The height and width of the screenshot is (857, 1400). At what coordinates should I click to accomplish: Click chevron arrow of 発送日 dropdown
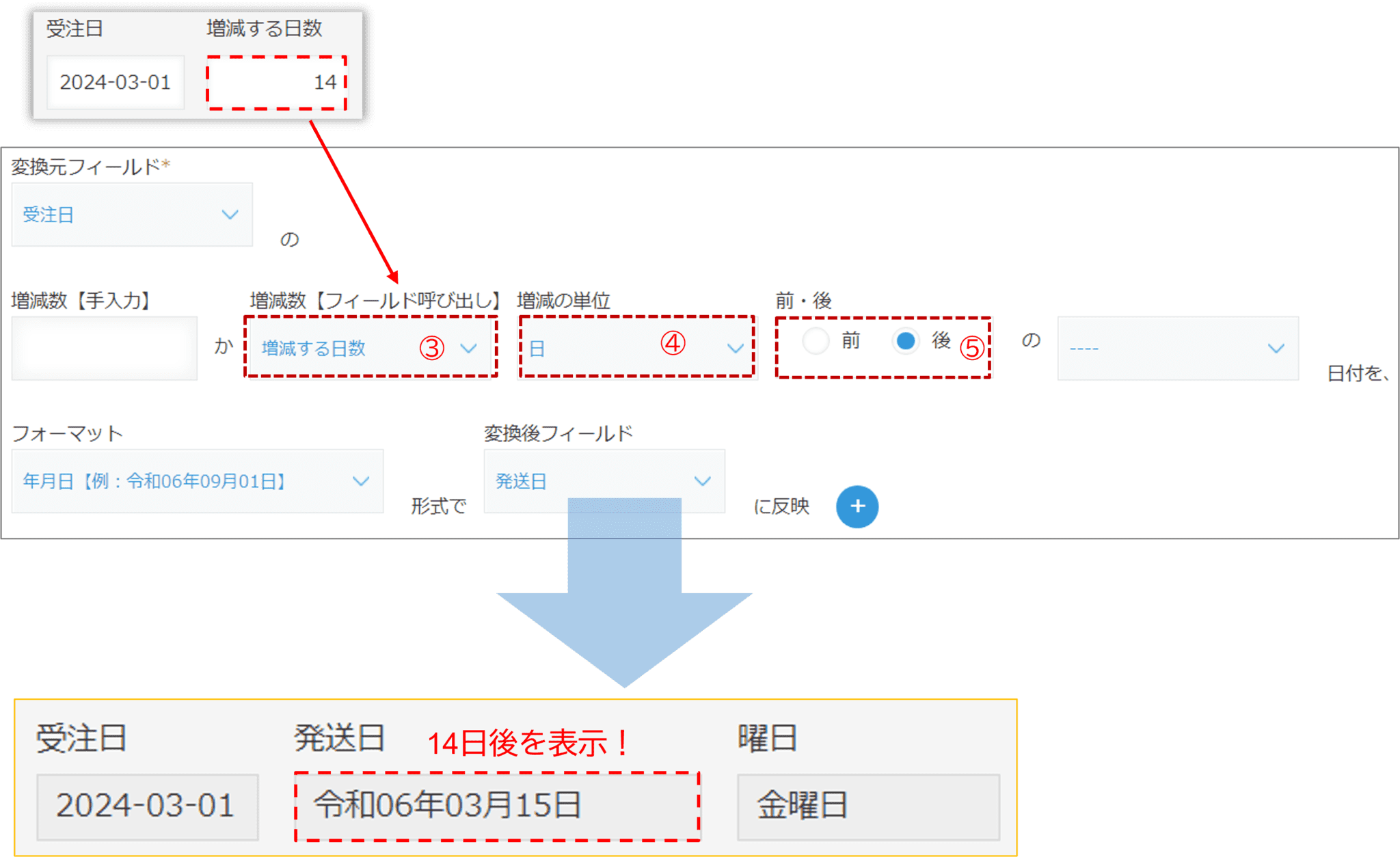pyautogui.click(x=702, y=481)
